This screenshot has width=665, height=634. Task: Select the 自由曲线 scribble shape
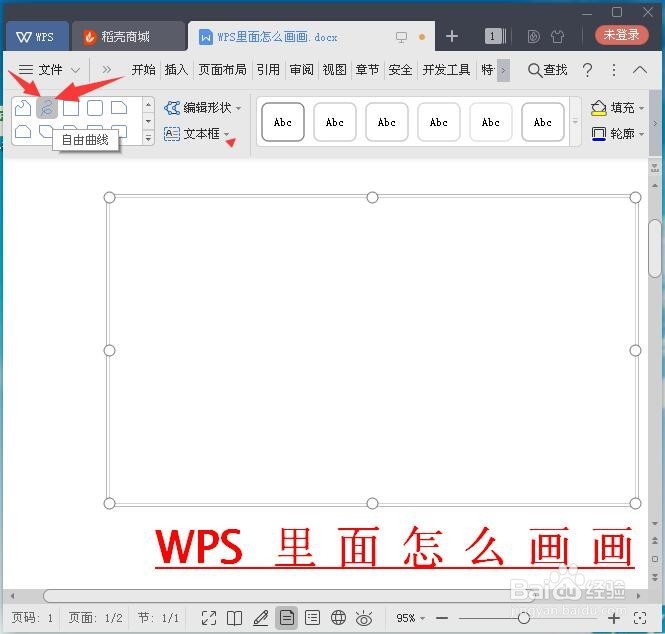pyautogui.click(x=47, y=108)
